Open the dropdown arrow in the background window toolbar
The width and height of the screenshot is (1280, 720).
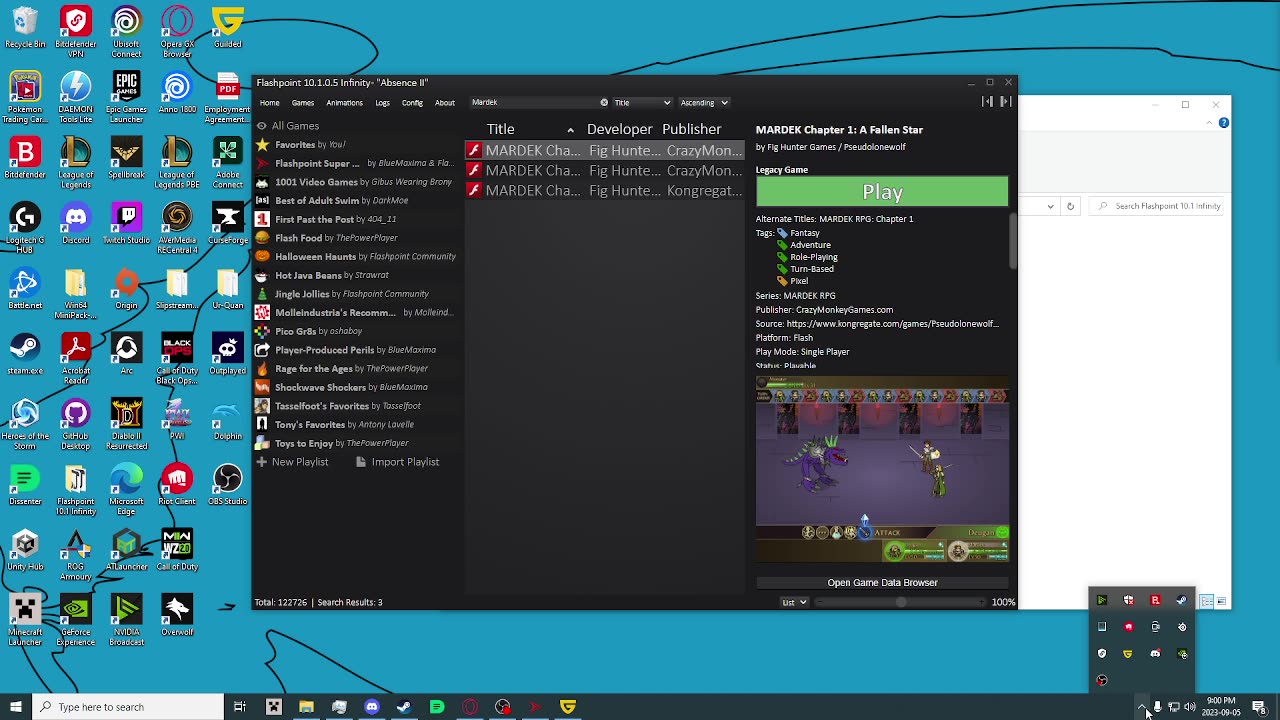(1050, 206)
